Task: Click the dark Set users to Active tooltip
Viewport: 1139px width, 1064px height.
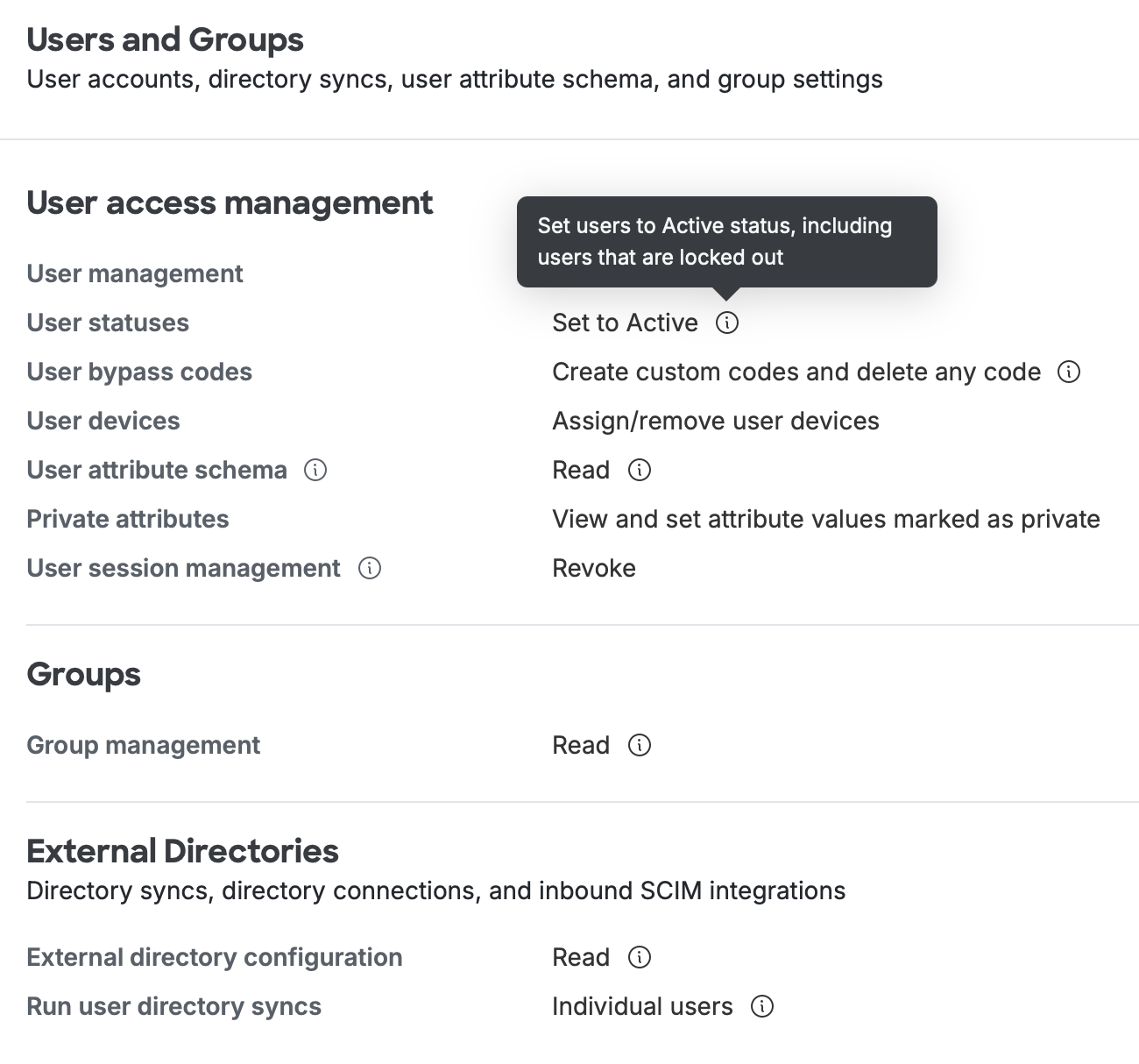Action: pos(726,241)
